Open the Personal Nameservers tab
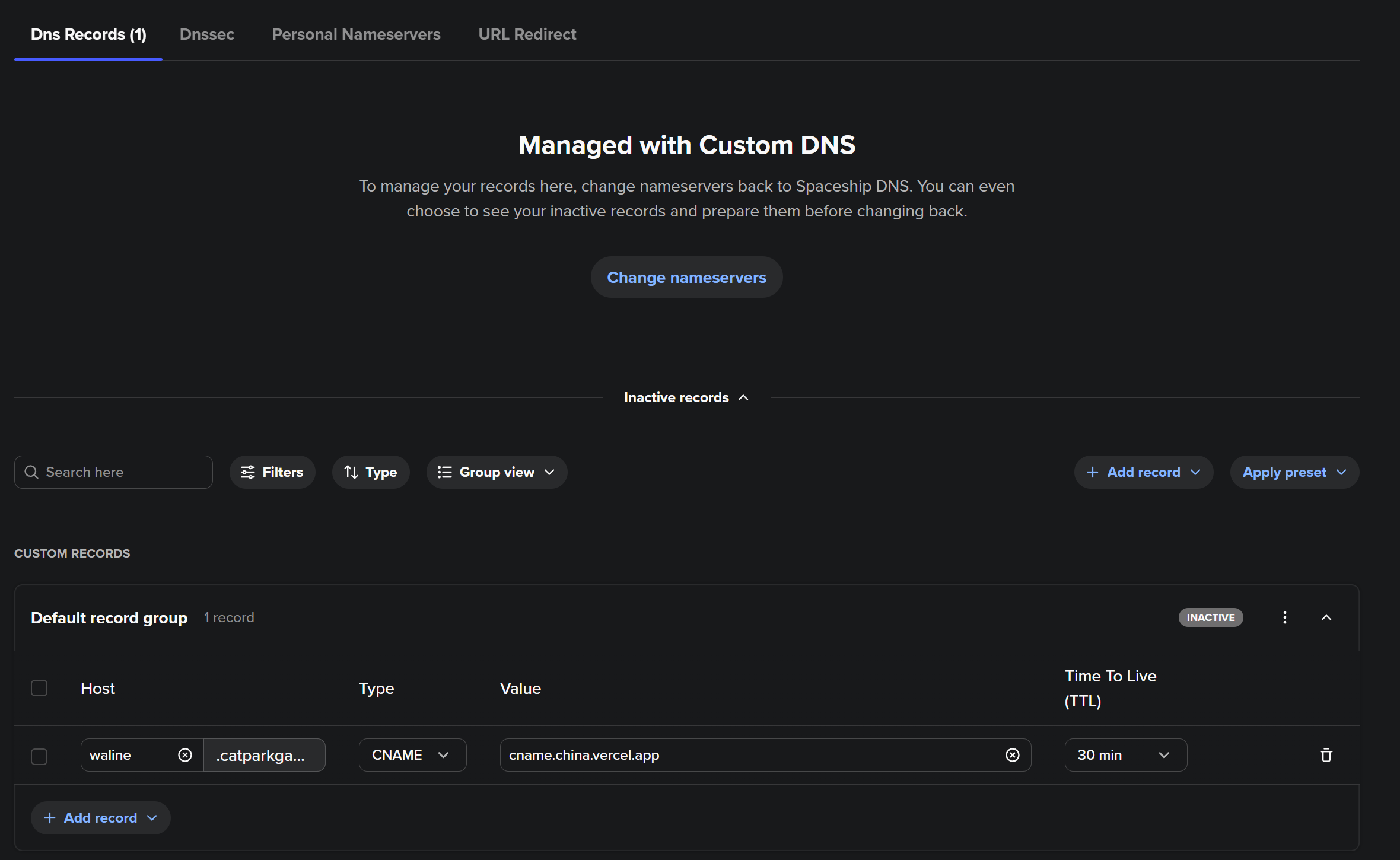Image resolution: width=1400 pixels, height=860 pixels. click(356, 34)
